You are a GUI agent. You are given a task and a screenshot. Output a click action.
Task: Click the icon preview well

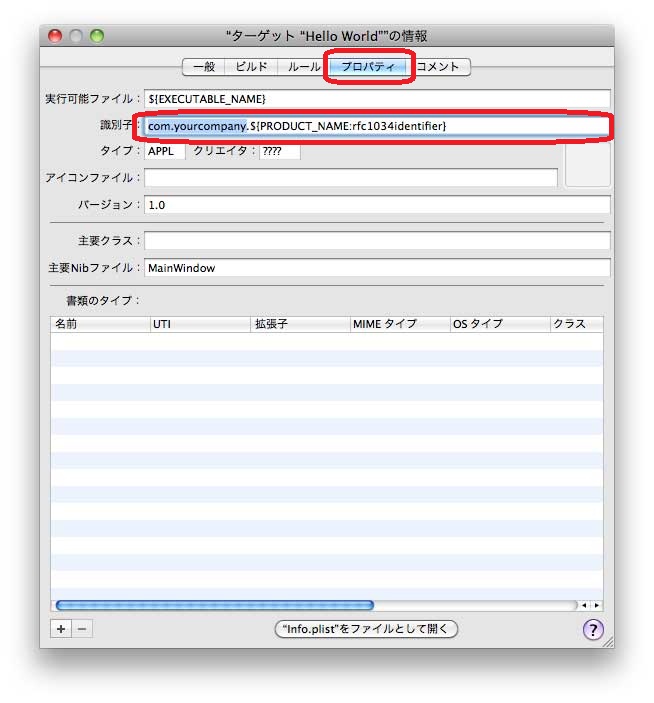[587, 166]
